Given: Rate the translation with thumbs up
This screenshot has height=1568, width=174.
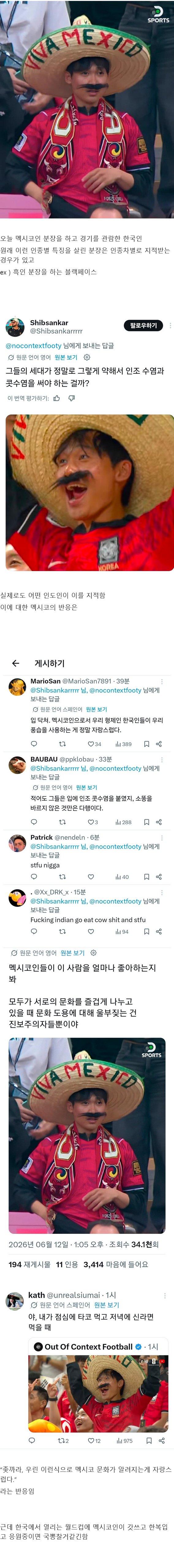Looking at the screenshot, I should (x=57, y=399).
